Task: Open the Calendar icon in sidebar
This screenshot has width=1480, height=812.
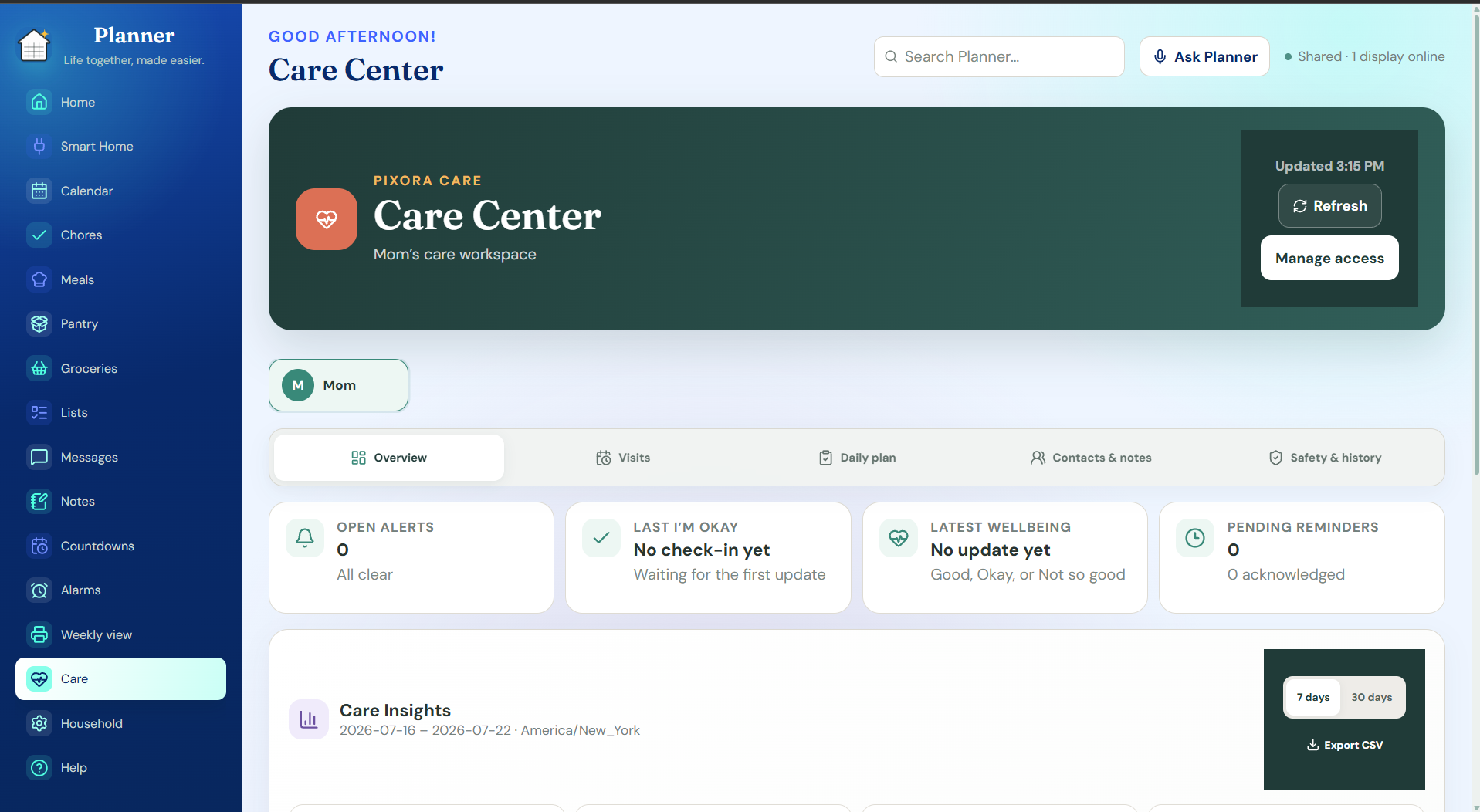Action: point(39,191)
